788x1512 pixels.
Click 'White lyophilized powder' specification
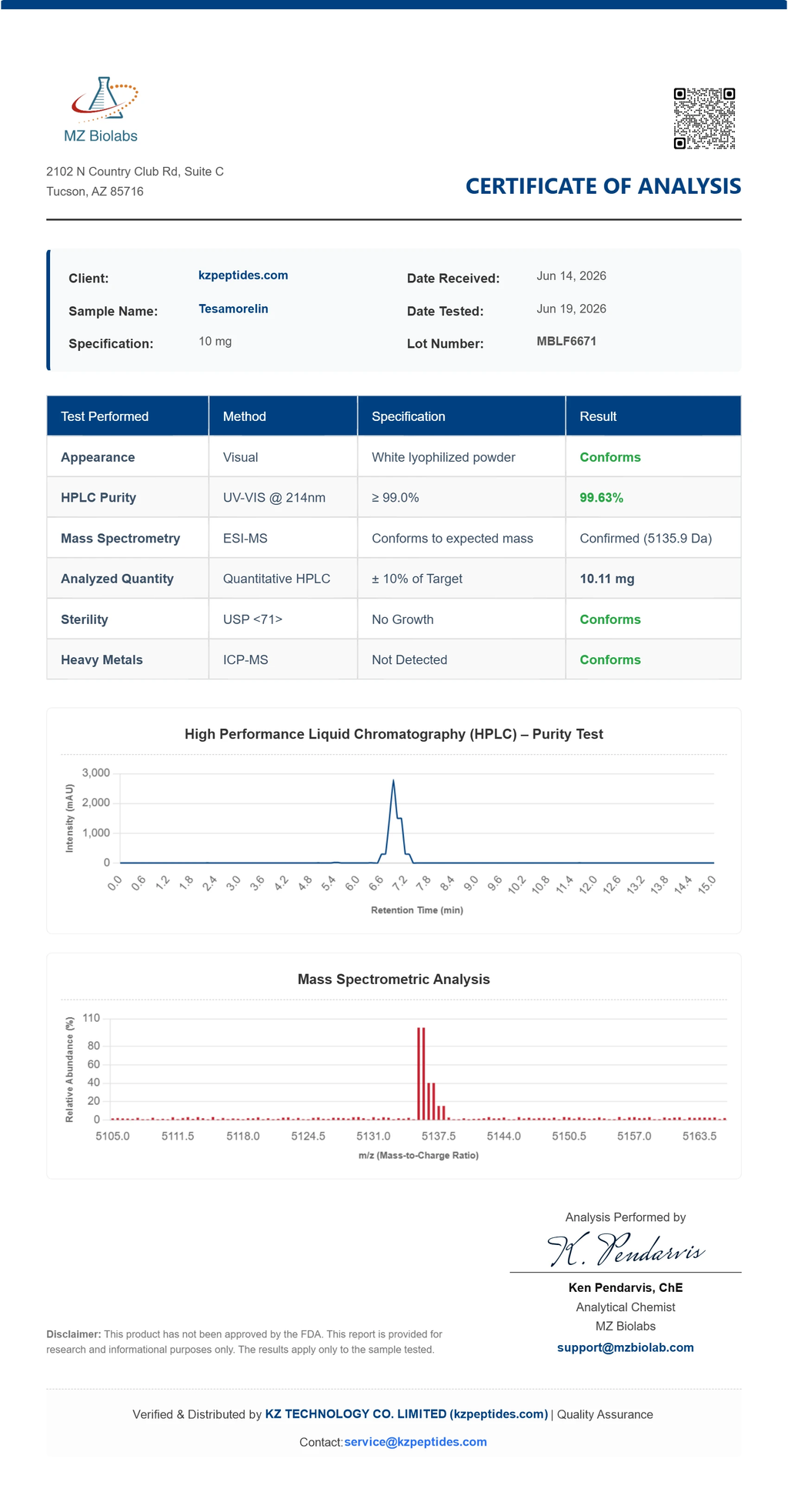[443, 457]
